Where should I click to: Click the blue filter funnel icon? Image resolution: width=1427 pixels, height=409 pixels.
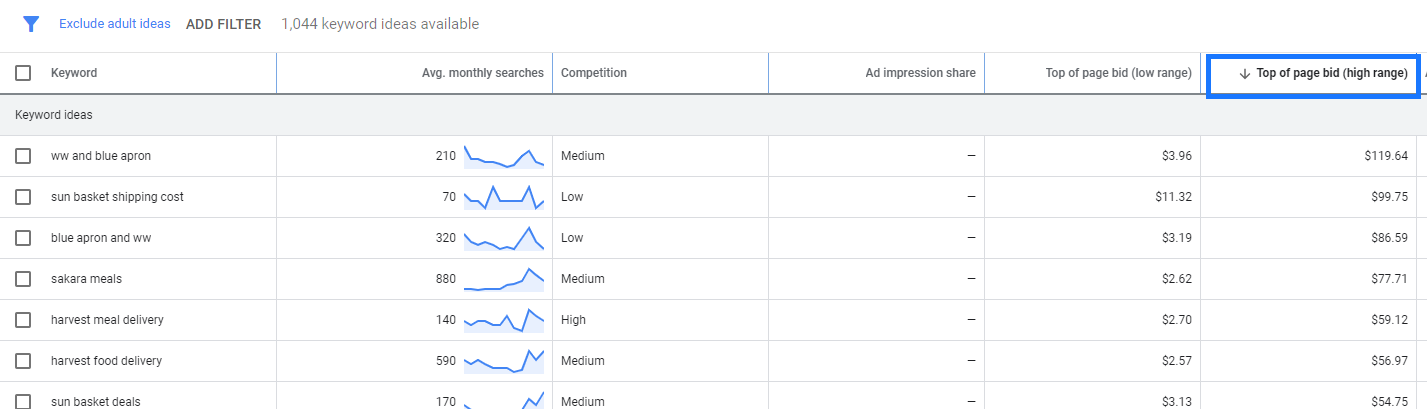pyautogui.click(x=31, y=24)
